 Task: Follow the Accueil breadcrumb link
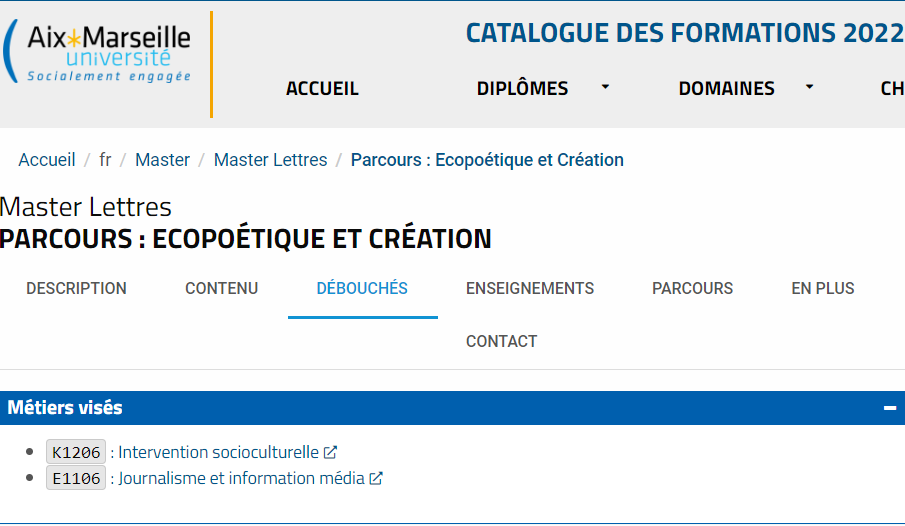47,160
